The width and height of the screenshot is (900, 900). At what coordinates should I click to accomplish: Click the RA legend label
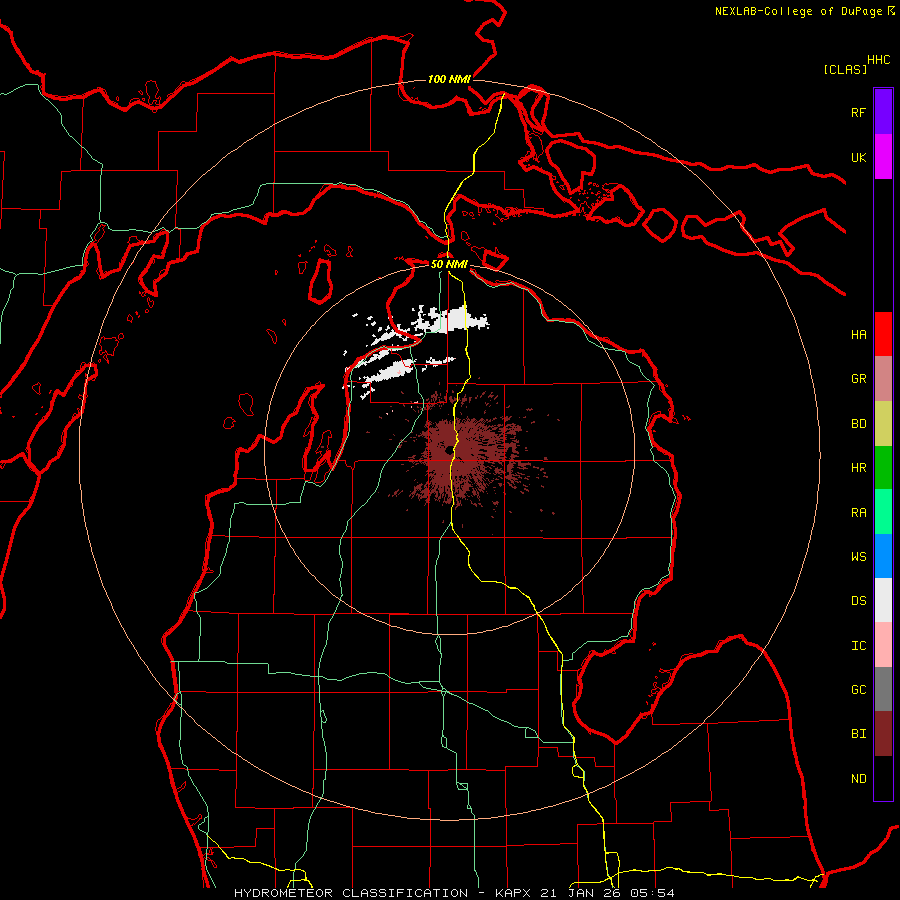[x=858, y=513]
